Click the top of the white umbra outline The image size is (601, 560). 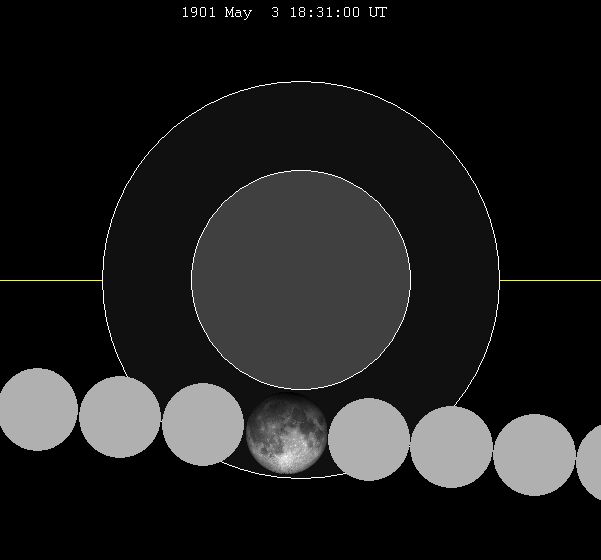tap(300, 171)
